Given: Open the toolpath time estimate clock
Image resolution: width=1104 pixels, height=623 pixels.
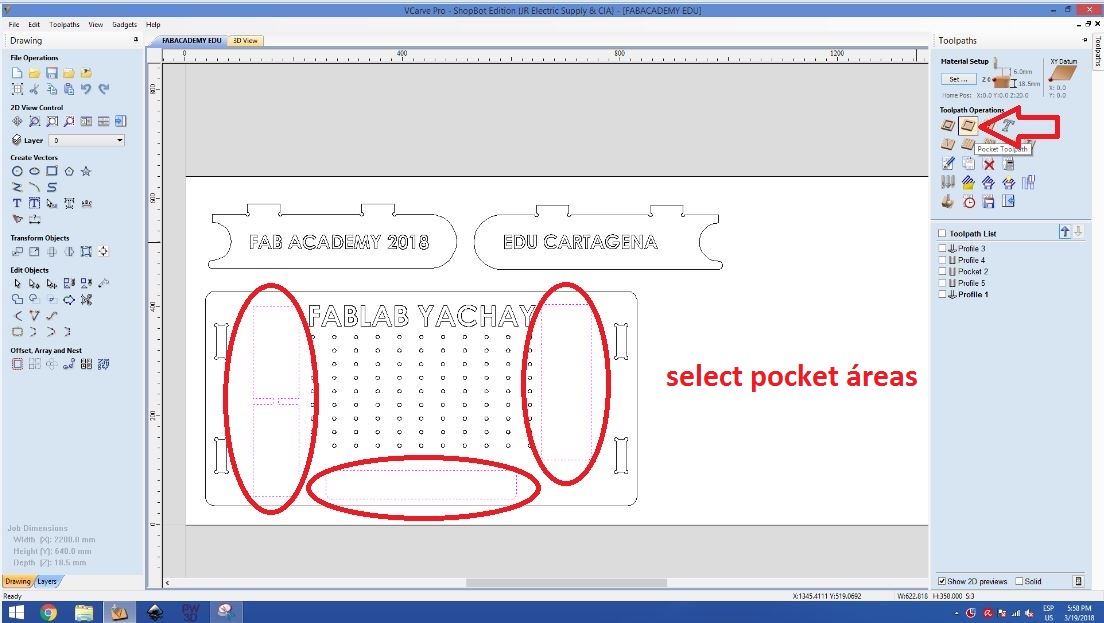Looking at the screenshot, I should coord(969,202).
